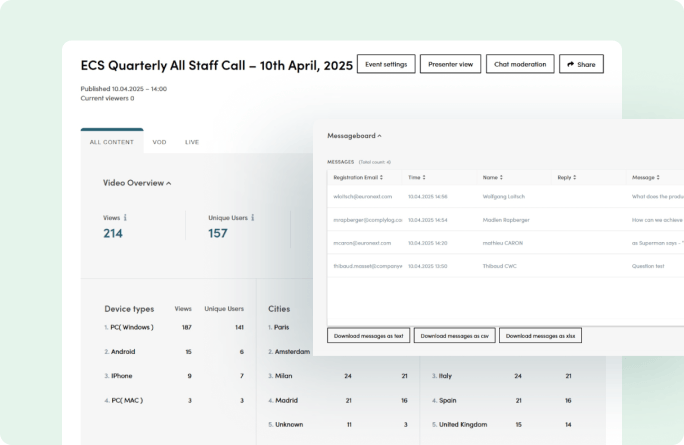The image size is (684, 445).
Task: Click Amsterdam in Cities list
Action: (292, 352)
